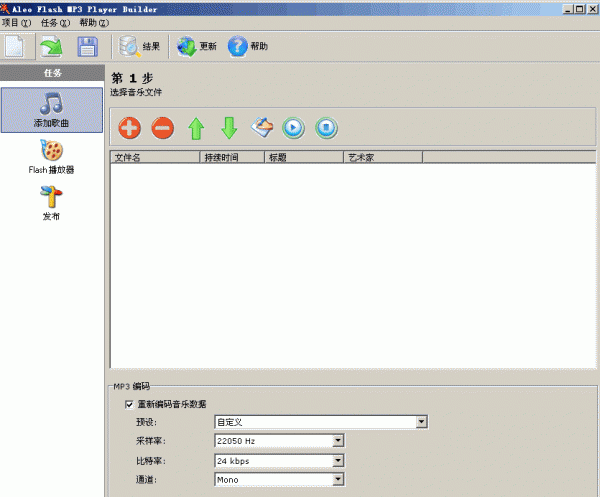This screenshot has width=600, height=497.
Task: Open 结果 results toolbar button
Action: point(139,46)
